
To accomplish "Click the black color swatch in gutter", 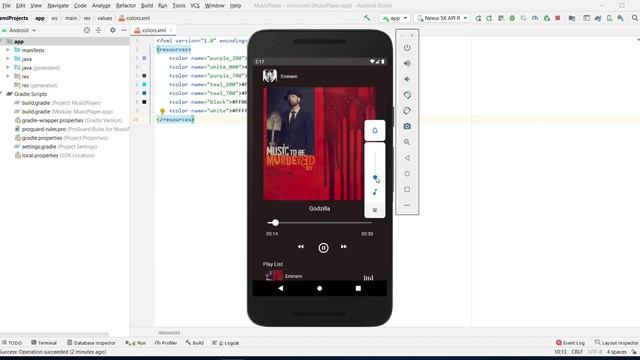I will tap(144, 102).
